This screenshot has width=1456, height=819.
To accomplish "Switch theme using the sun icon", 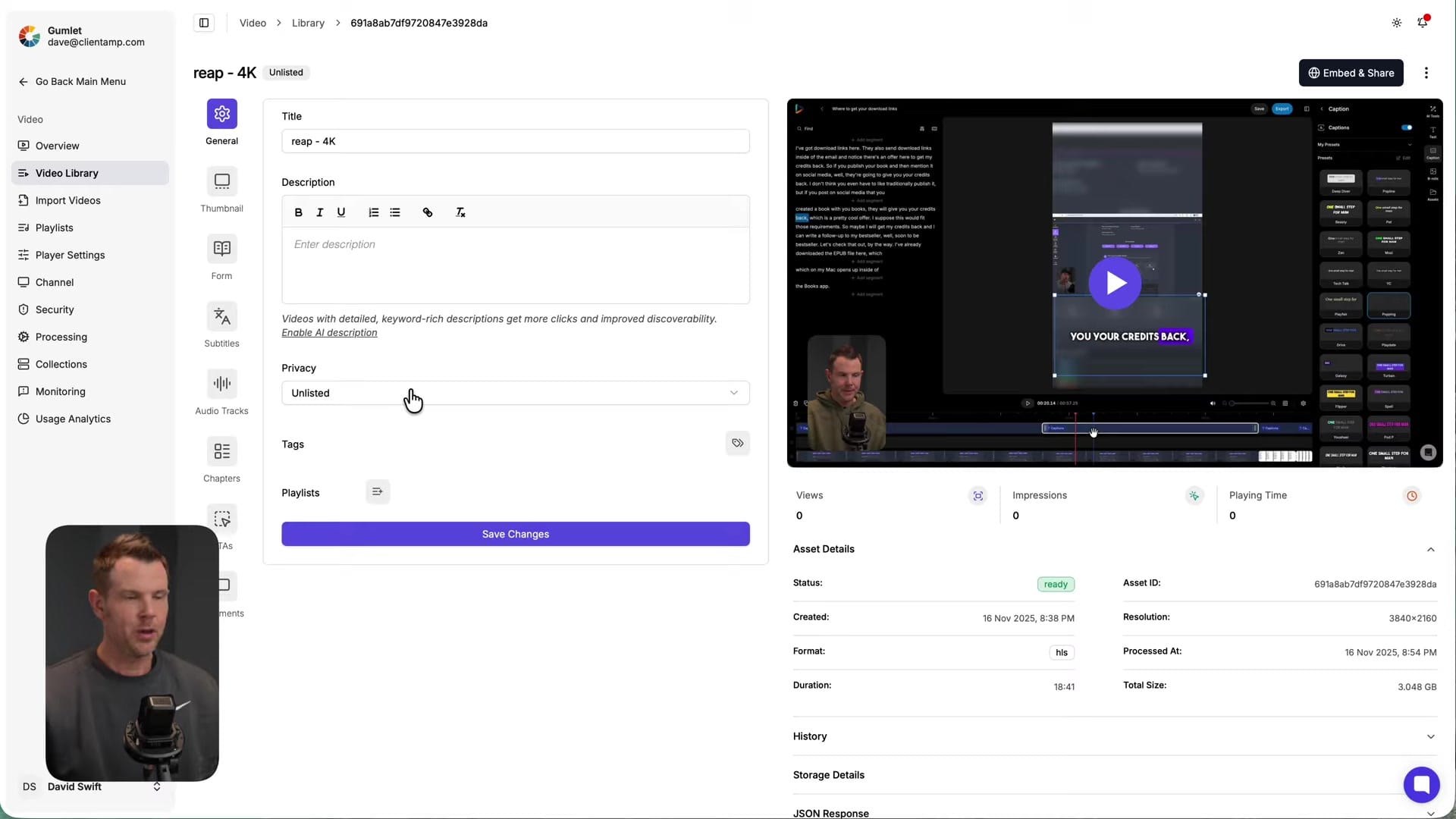I will click(x=1396, y=23).
